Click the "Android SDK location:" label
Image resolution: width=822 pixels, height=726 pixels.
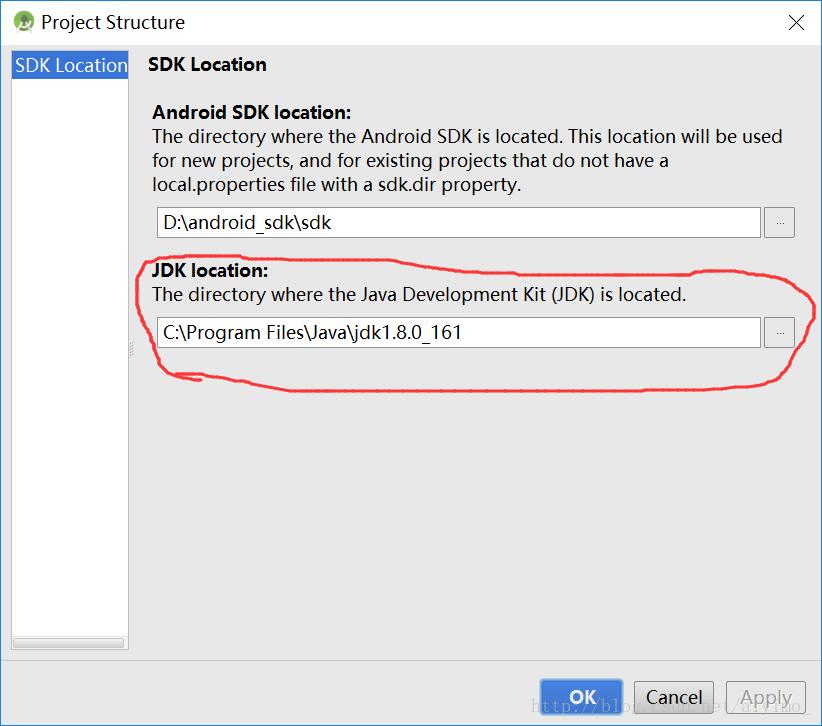pos(251,113)
